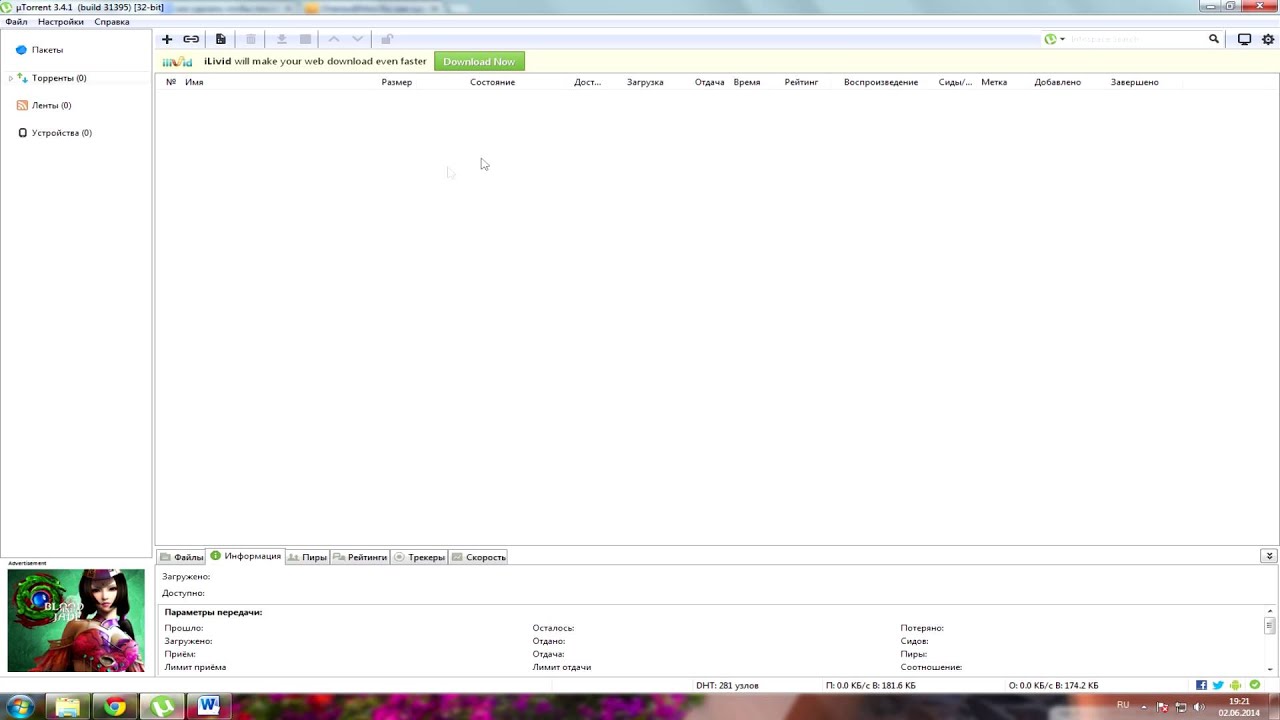Sort by the Состояние column header
The height and width of the screenshot is (720, 1280).
pos(493,82)
